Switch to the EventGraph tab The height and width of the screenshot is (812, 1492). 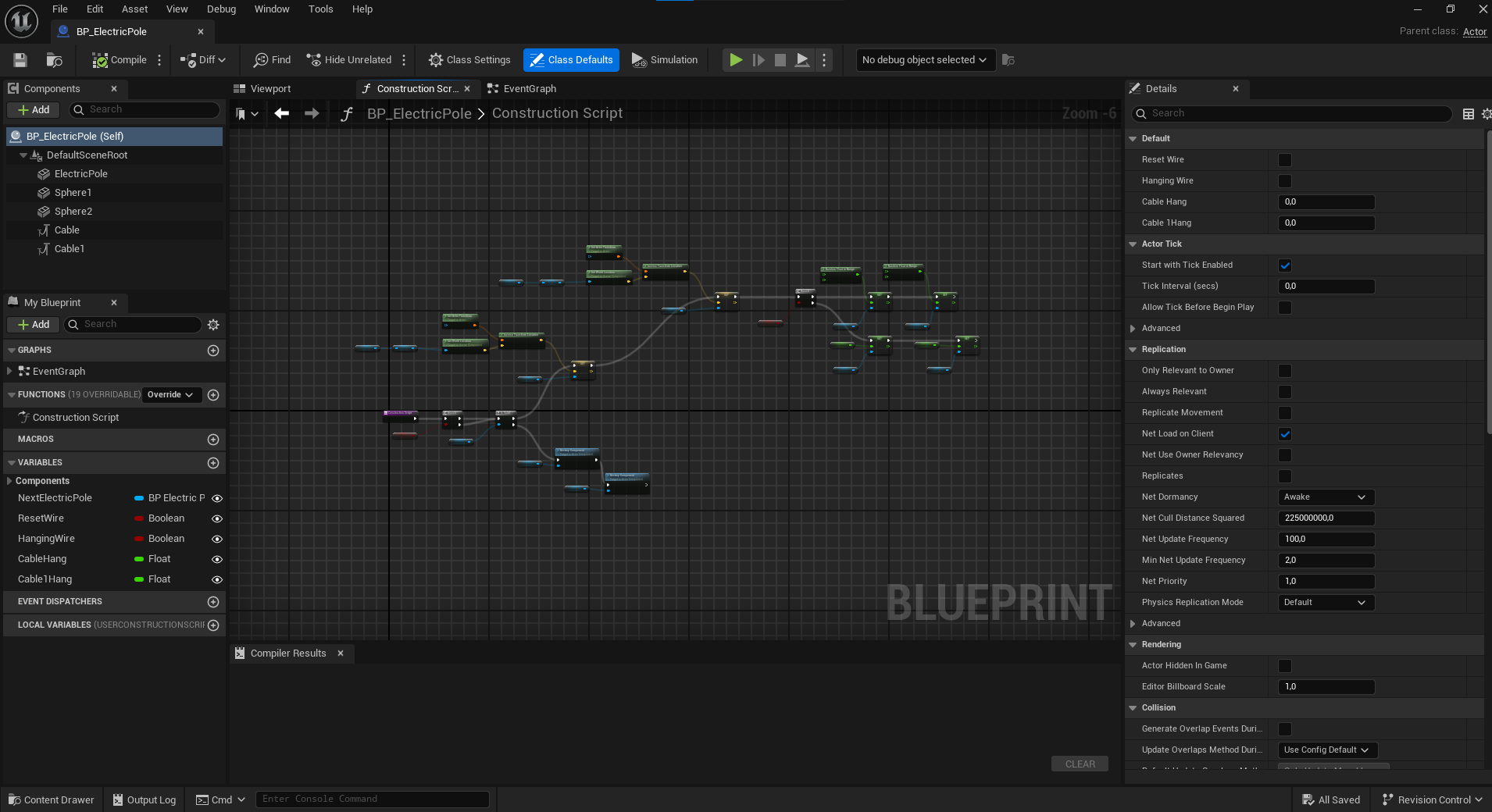pos(529,89)
